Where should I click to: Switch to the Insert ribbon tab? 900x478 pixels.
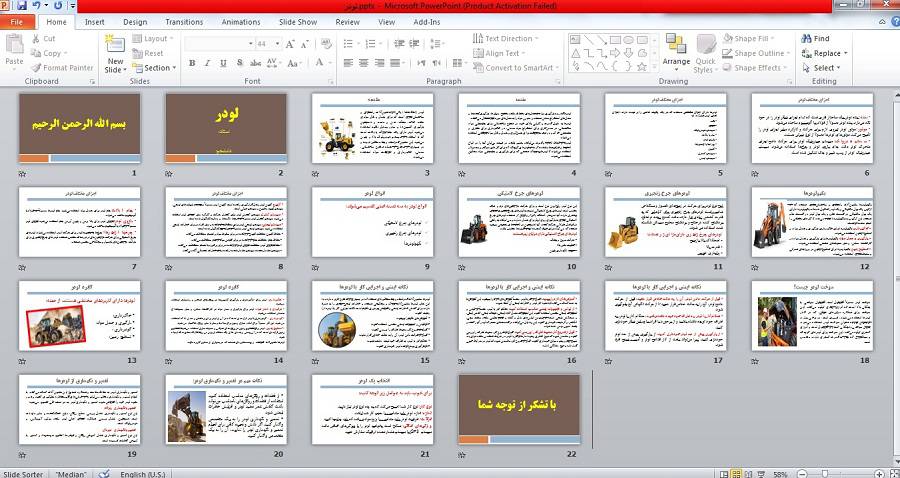click(95, 22)
